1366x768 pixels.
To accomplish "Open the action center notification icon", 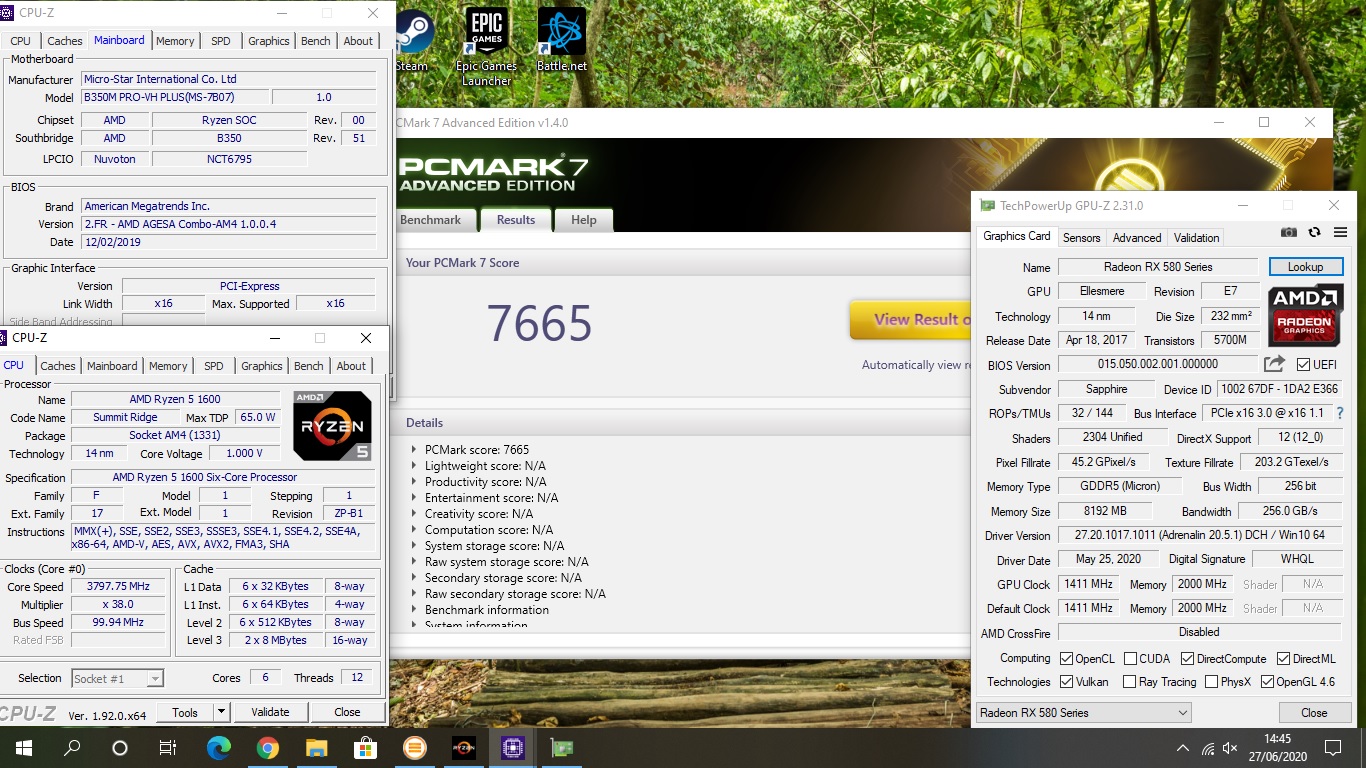I will coord(1332,747).
